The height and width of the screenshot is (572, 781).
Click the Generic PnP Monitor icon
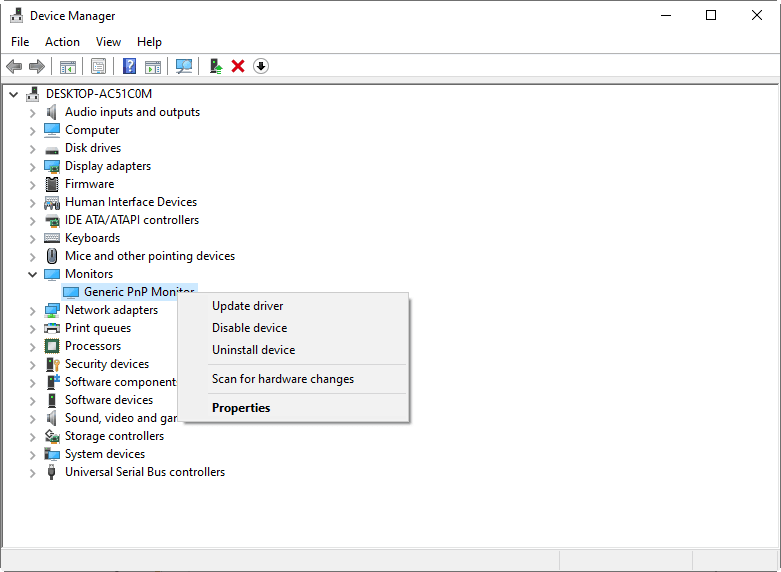click(x=71, y=292)
